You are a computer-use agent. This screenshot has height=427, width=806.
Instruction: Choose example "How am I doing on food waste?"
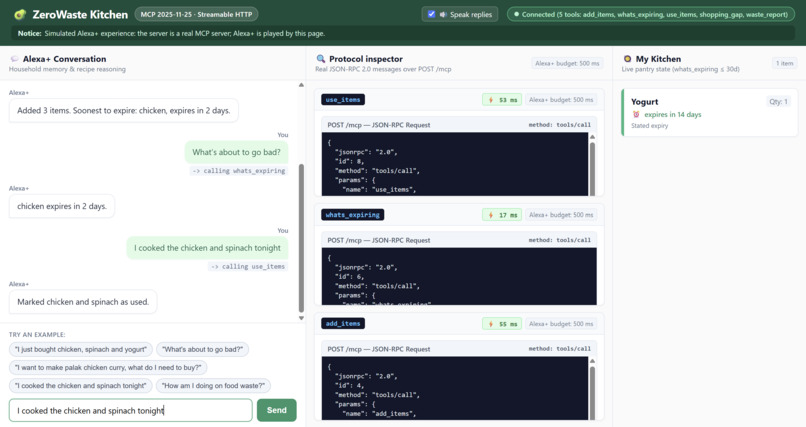213,385
